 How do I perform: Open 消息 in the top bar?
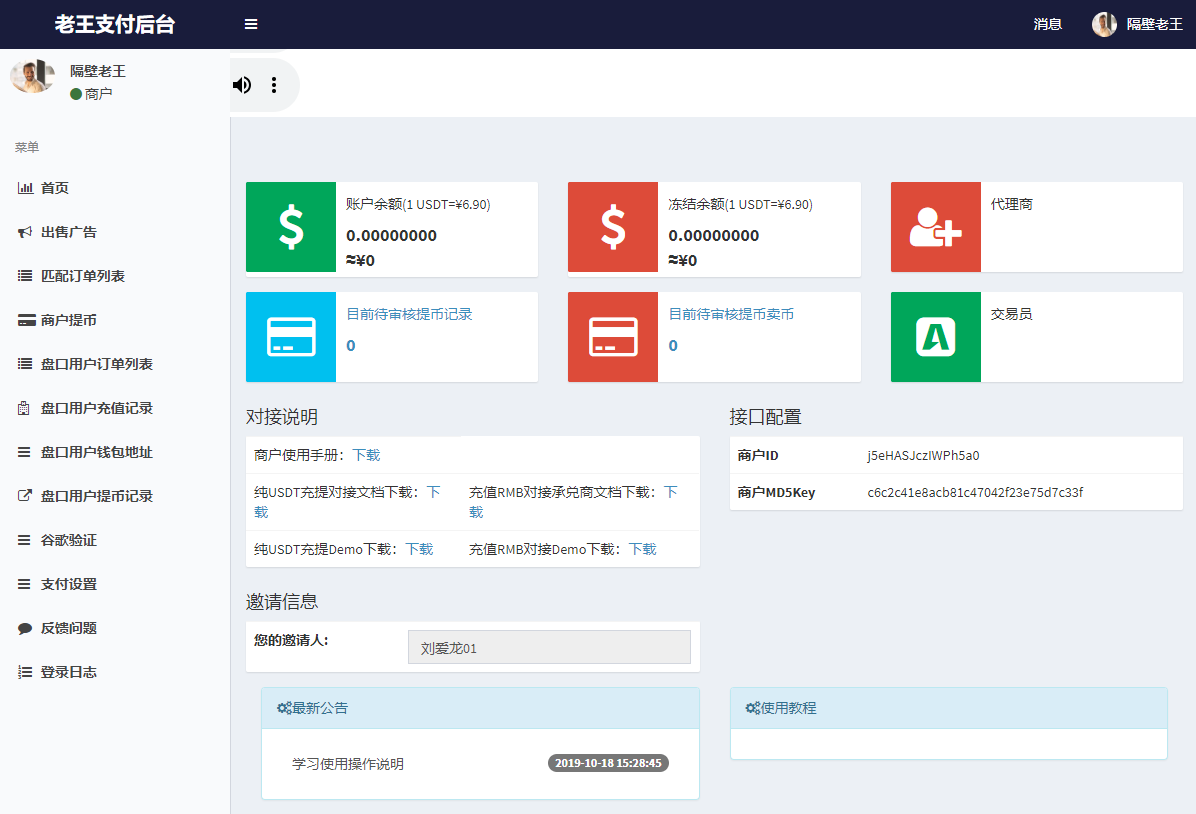click(1047, 24)
